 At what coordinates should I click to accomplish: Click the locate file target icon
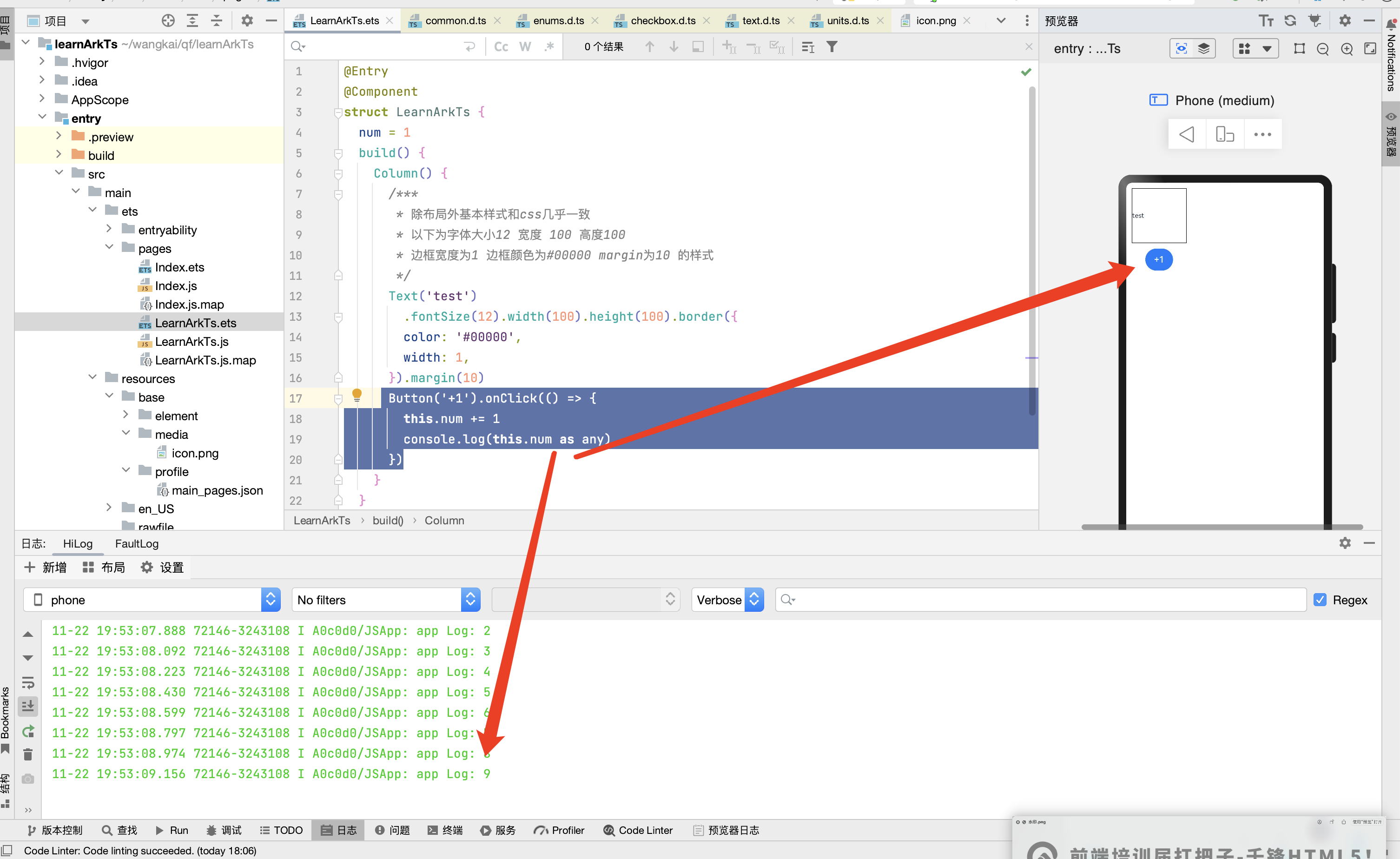(x=168, y=21)
